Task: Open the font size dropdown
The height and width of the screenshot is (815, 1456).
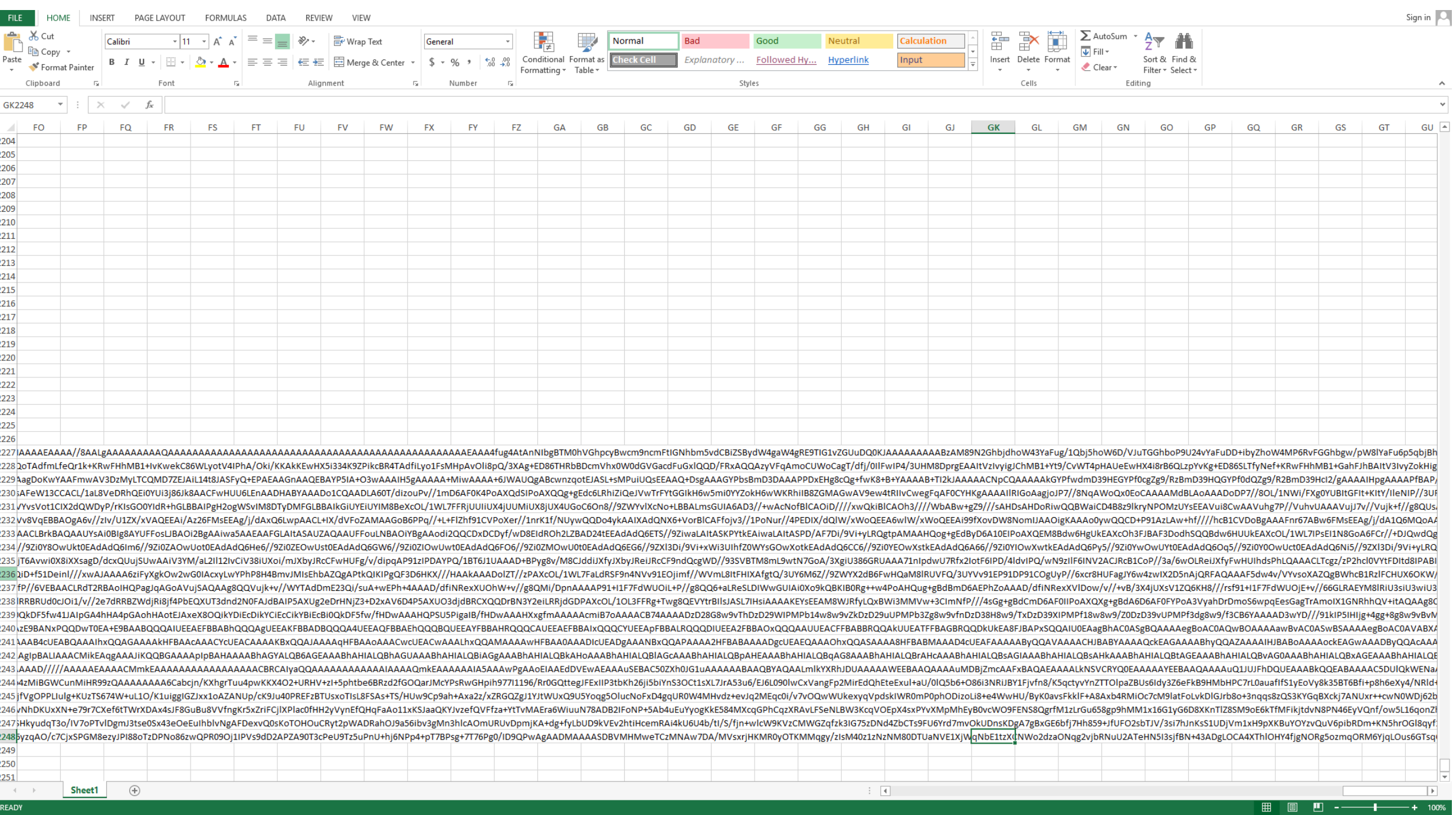Action: tap(204, 41)
